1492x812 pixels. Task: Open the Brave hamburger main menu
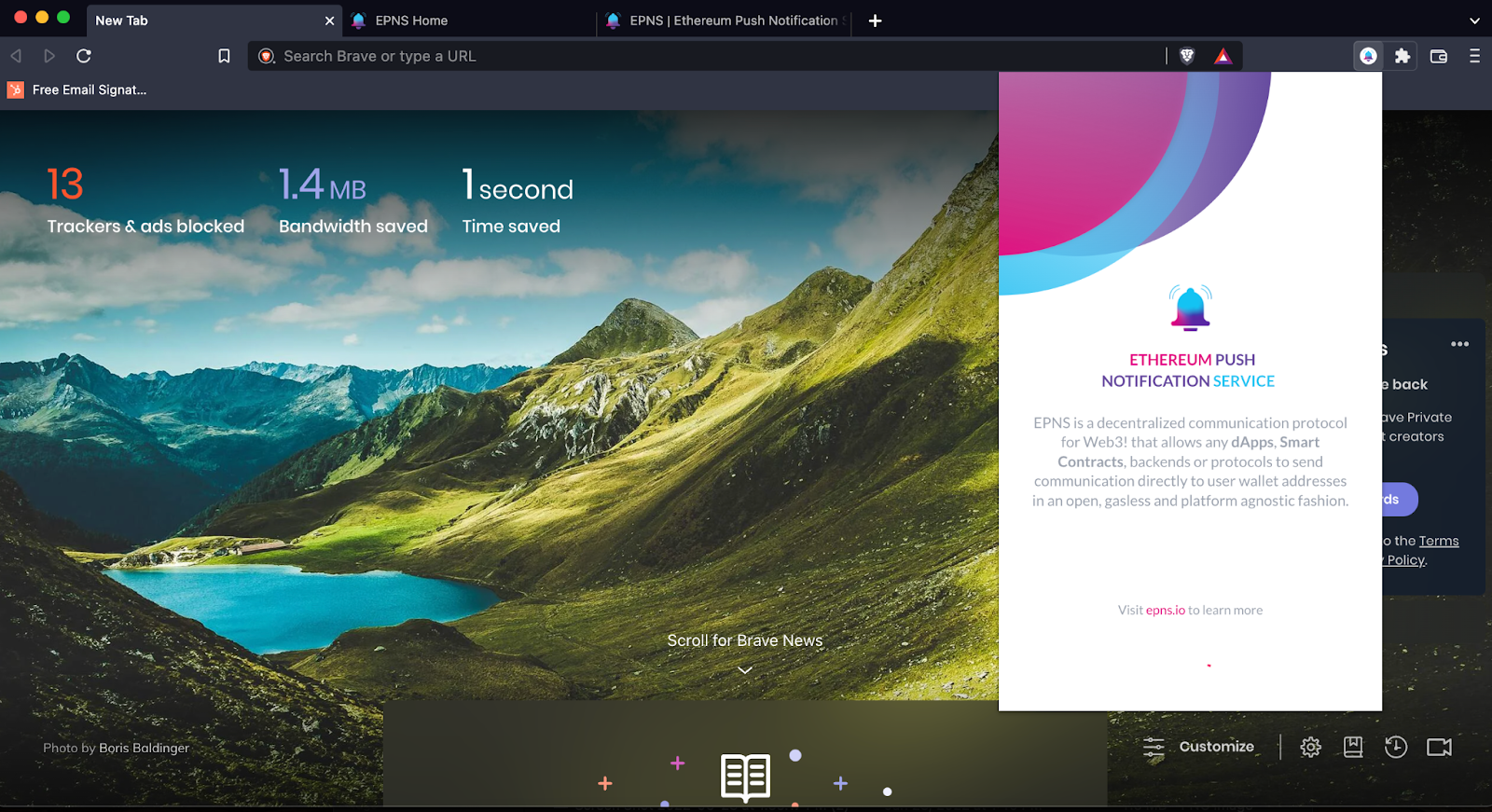click(1474, 56)
